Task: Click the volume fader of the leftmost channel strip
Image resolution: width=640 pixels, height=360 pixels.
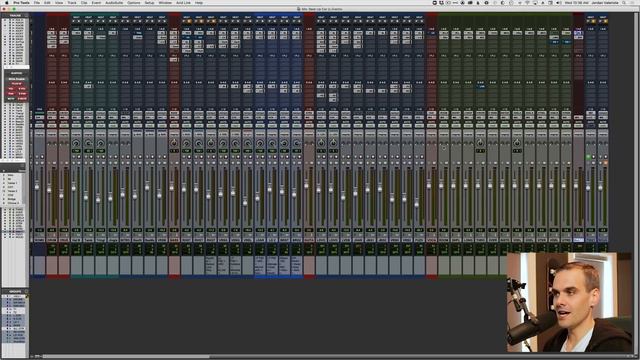Action: point(37,187)
